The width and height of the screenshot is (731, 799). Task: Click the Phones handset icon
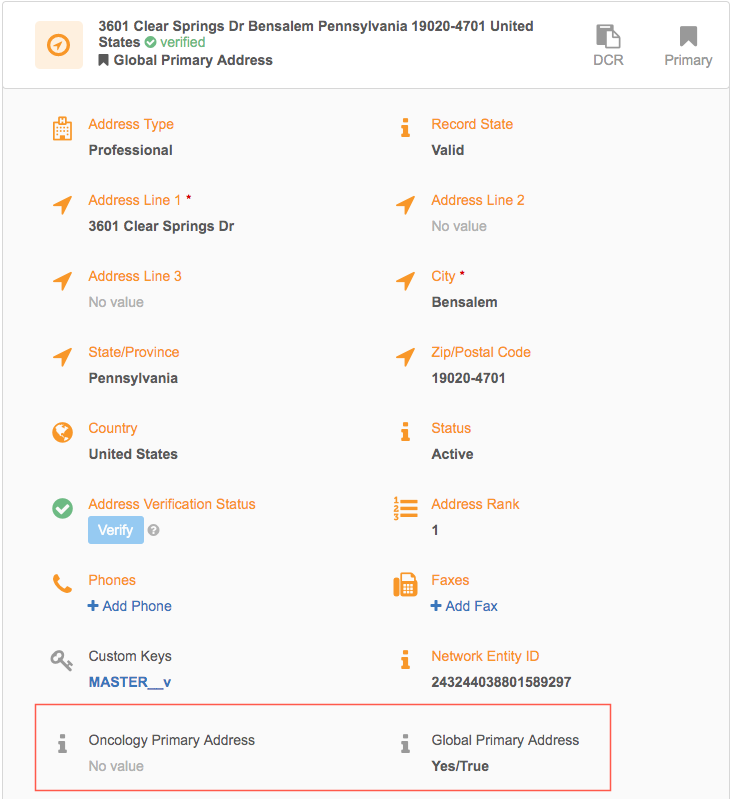click(x=62, y=584)
